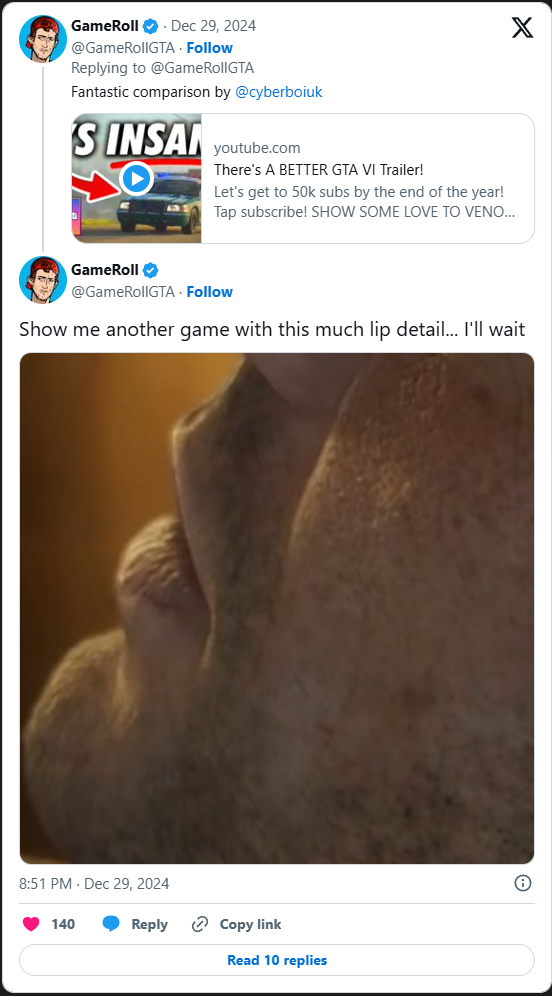Image resolution: width=552 pixels, height=996 pixels.
Task: Open GameRoll avatar in the main tweet
Action: coord(43,280)
